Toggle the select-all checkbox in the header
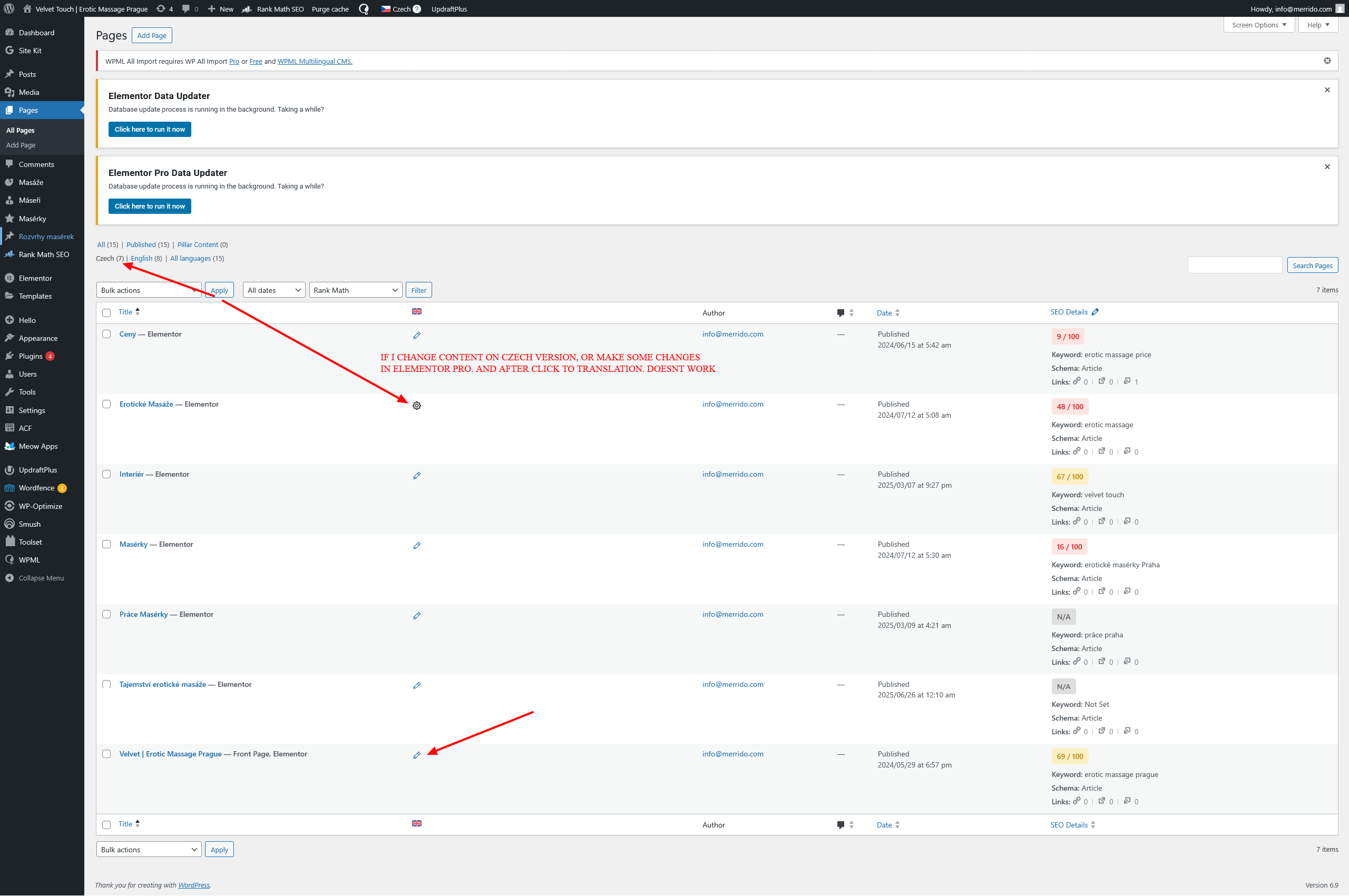 click(x=106, y=312)
